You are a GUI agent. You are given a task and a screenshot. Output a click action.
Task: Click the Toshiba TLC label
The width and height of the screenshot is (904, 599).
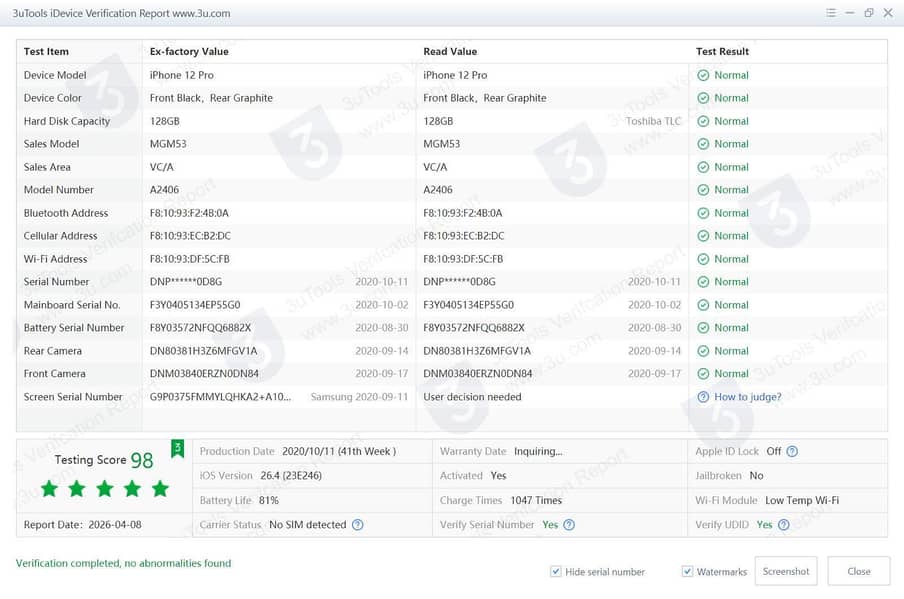pyautogui.click(x=653, y=121)
